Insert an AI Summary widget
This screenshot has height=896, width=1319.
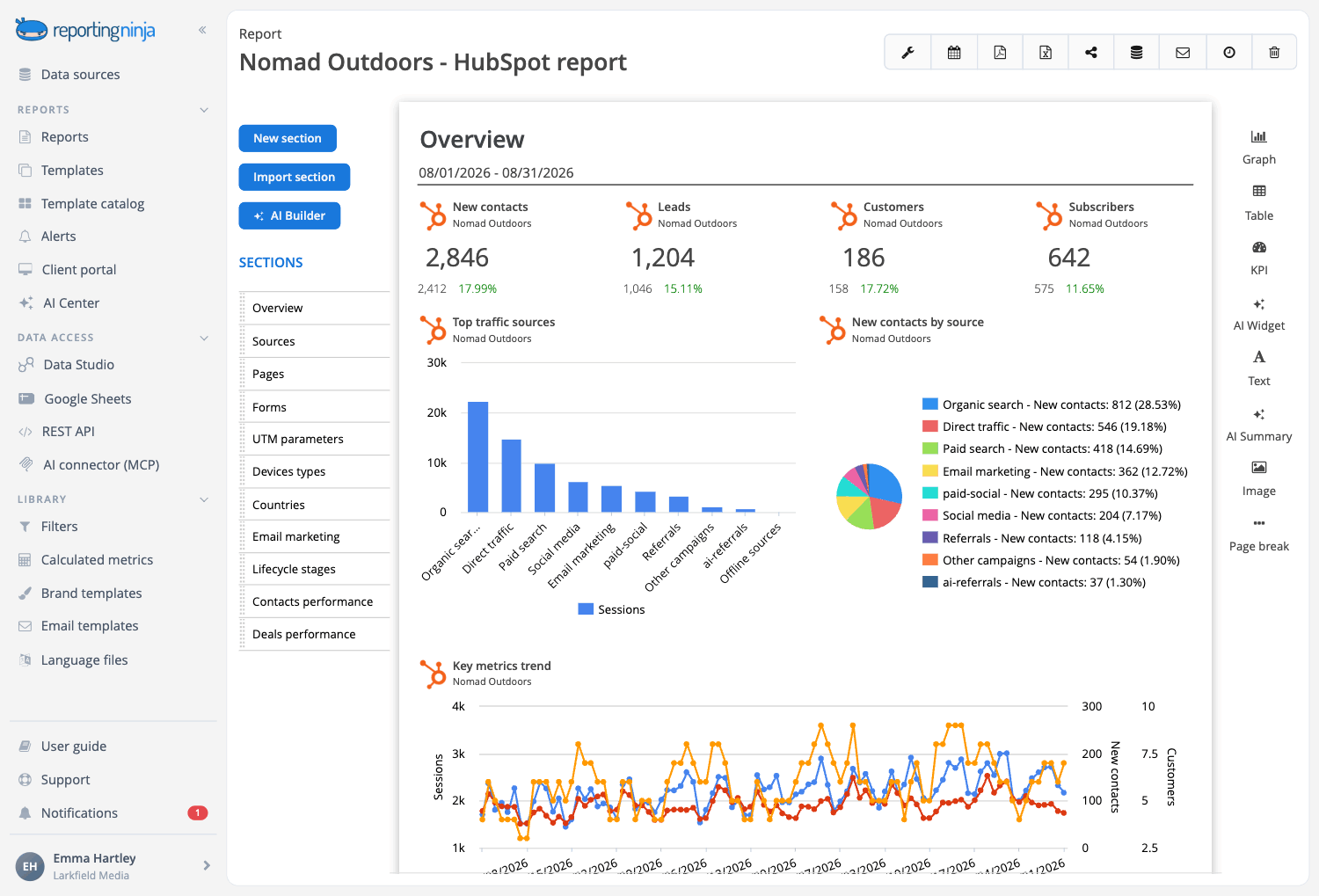tap(1259, 425)
